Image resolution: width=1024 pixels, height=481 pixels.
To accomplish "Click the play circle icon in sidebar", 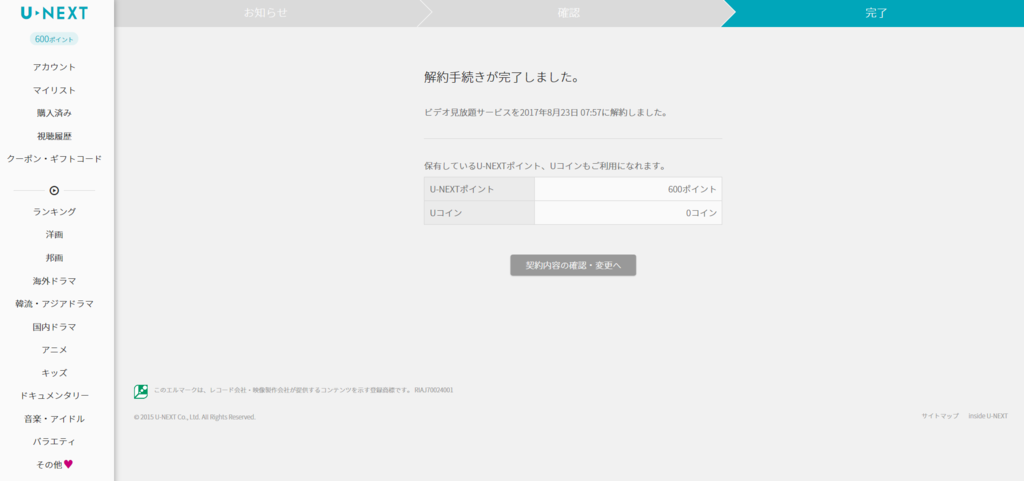I will tap(54, 191).
